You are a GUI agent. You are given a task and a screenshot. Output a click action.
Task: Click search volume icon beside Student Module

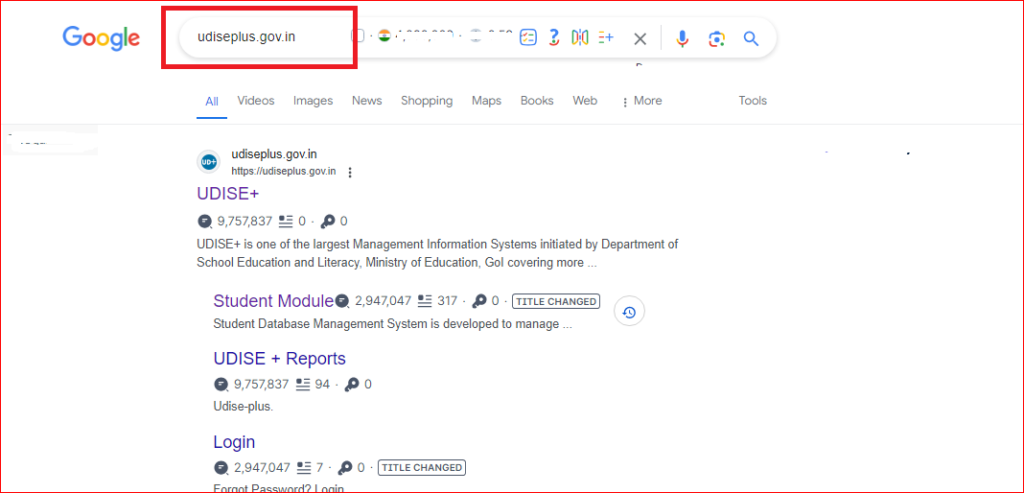pyautogui.click(x=343, y=301)
